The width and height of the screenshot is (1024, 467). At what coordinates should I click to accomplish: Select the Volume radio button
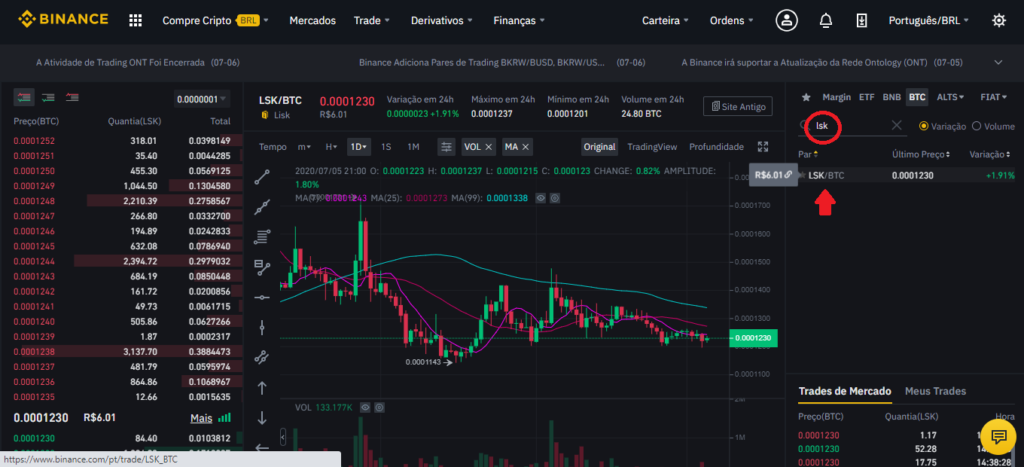tap(976, 126)
